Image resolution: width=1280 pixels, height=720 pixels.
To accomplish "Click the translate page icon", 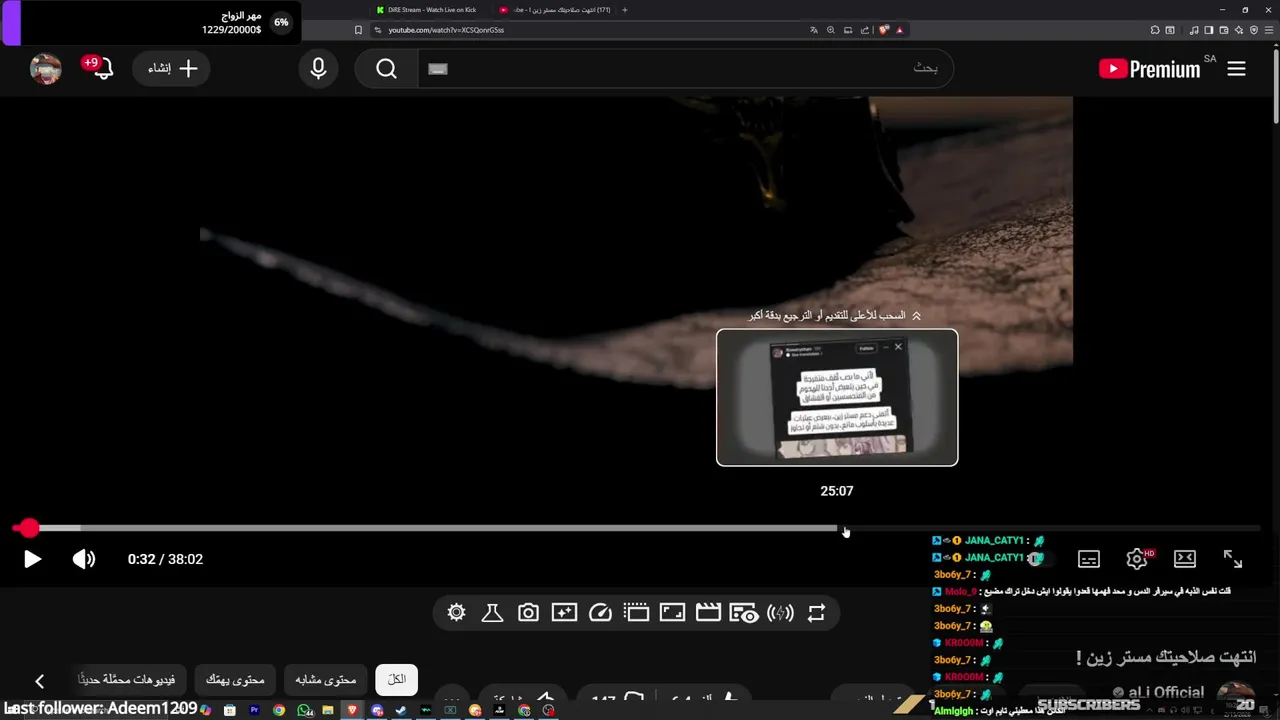I will pos(814,30).
